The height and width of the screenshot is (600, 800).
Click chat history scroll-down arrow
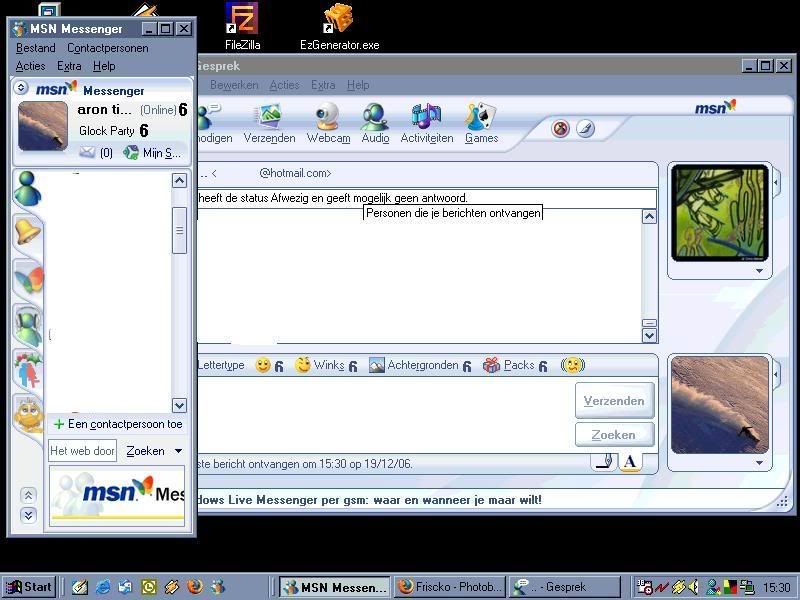(x=649, y=335)
